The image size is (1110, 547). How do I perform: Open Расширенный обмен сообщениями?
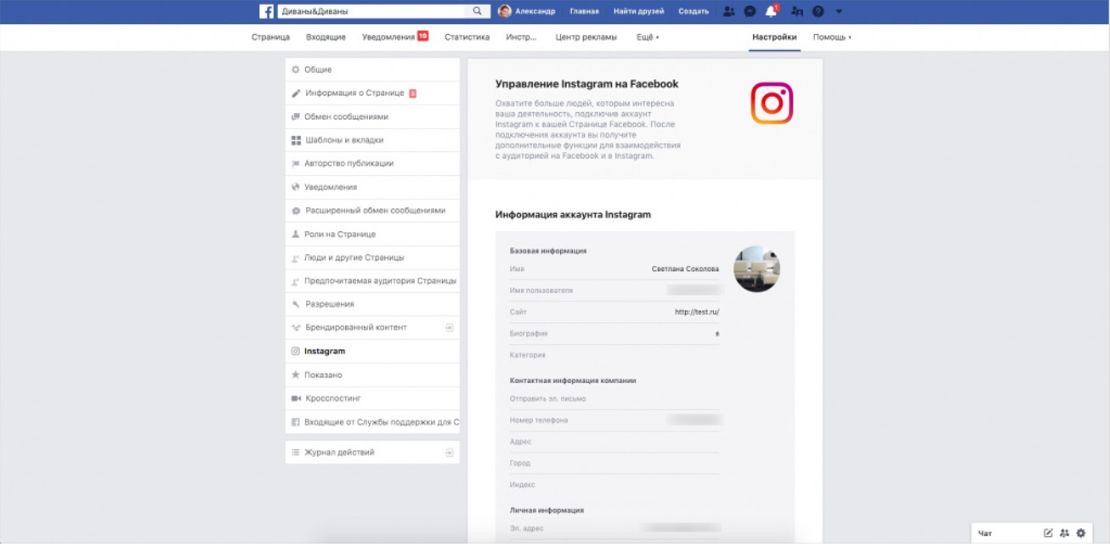tap(372, 211)
